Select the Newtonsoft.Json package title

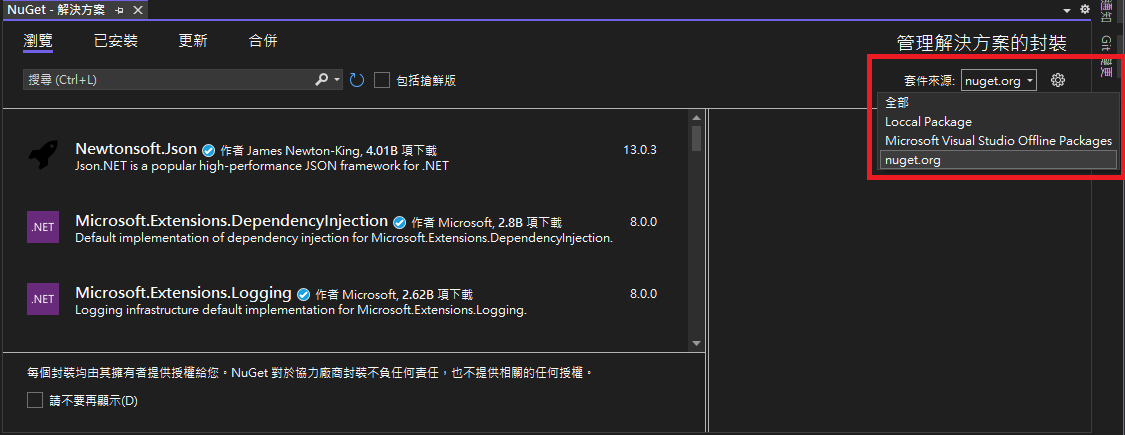point(136,149)
